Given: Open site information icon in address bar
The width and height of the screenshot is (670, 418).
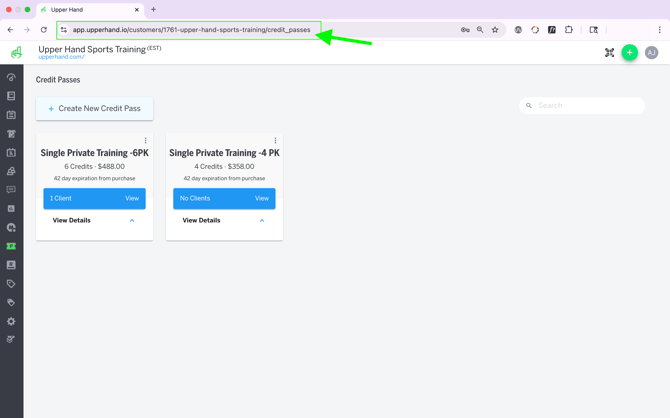Looking at the screenshot, I should [64, 30].
